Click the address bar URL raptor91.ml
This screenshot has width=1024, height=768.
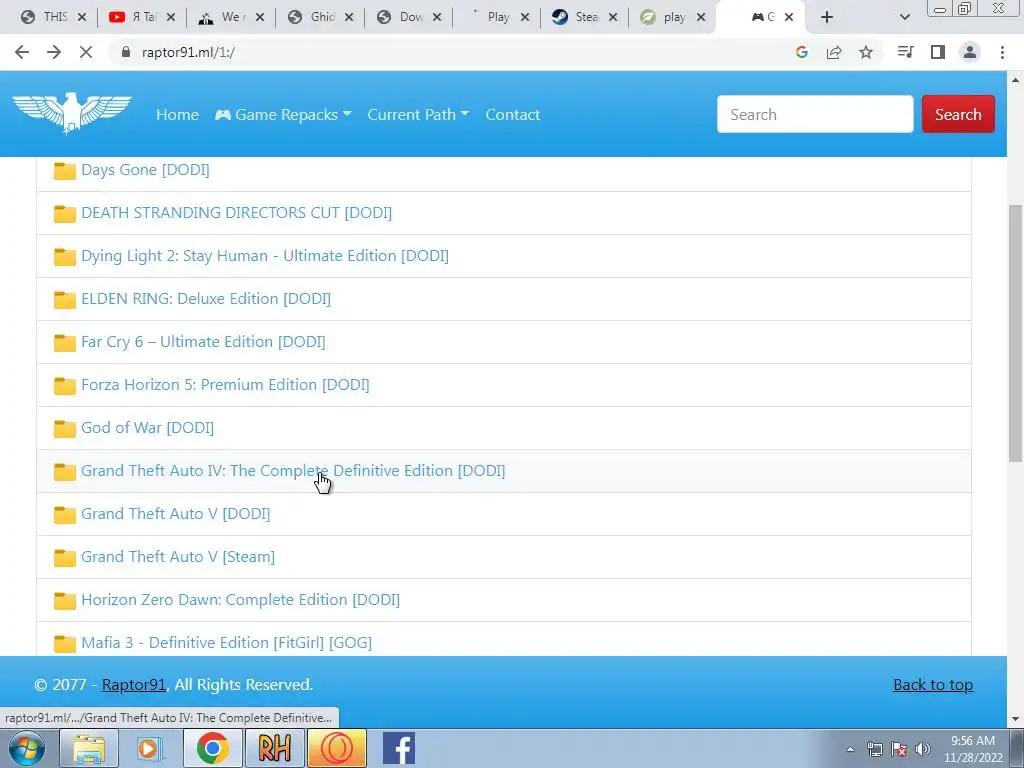coord(188,52)
